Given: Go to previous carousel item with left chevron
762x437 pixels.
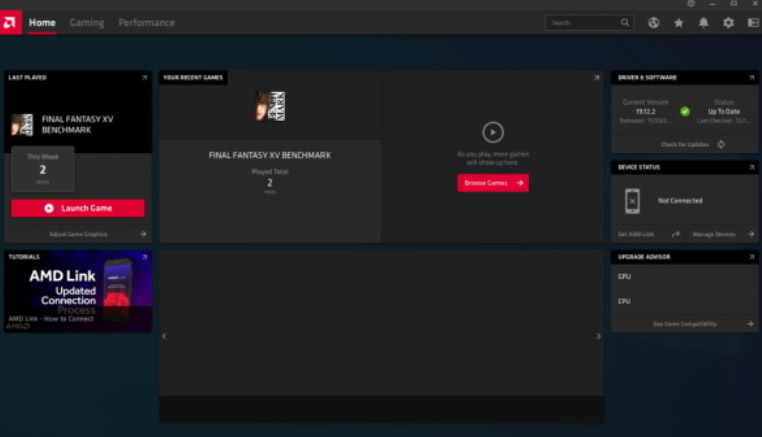Looking at the screenshot, I should click(164, 336).
